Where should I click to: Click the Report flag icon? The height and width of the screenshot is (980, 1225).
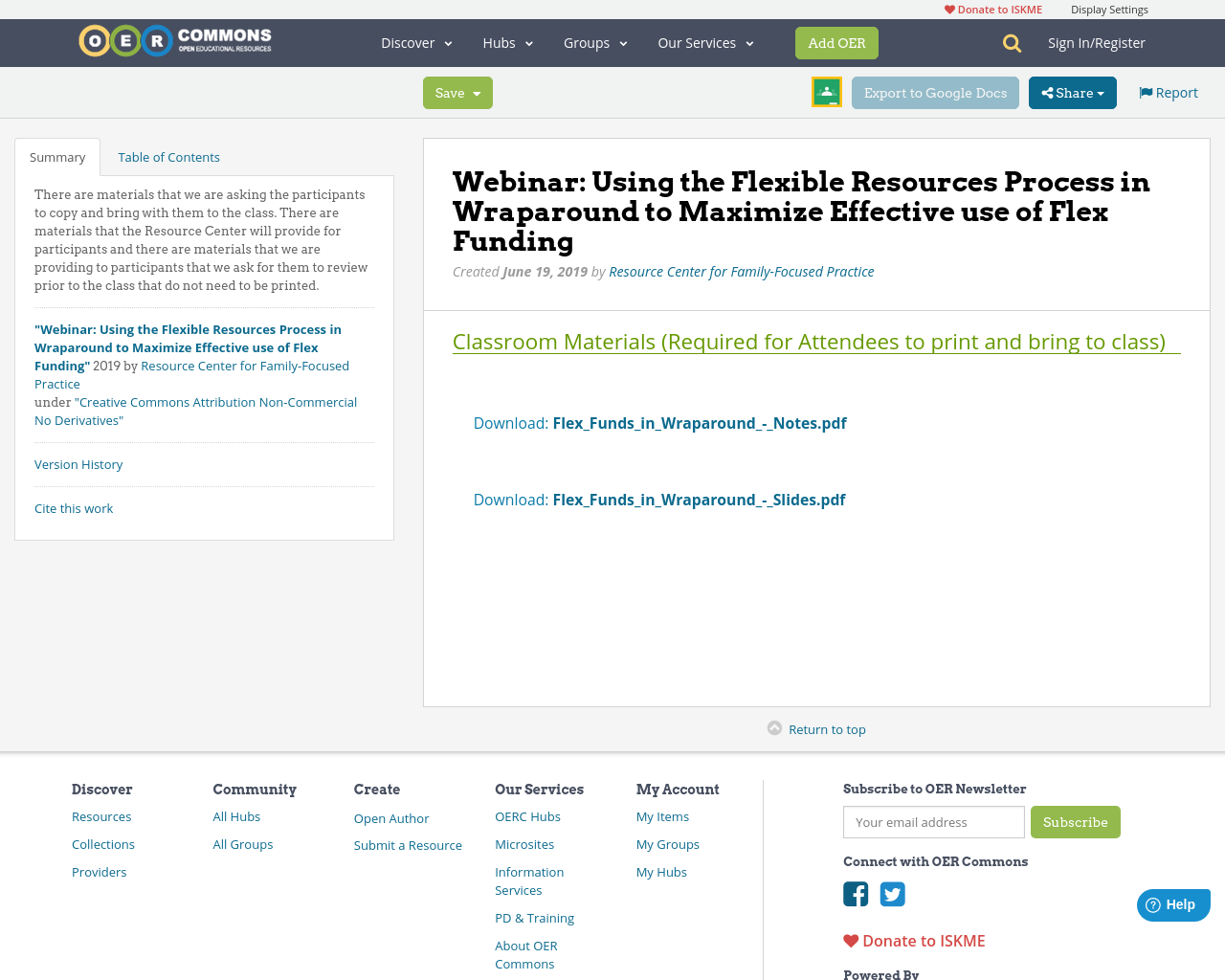(x=1146, y=91)
